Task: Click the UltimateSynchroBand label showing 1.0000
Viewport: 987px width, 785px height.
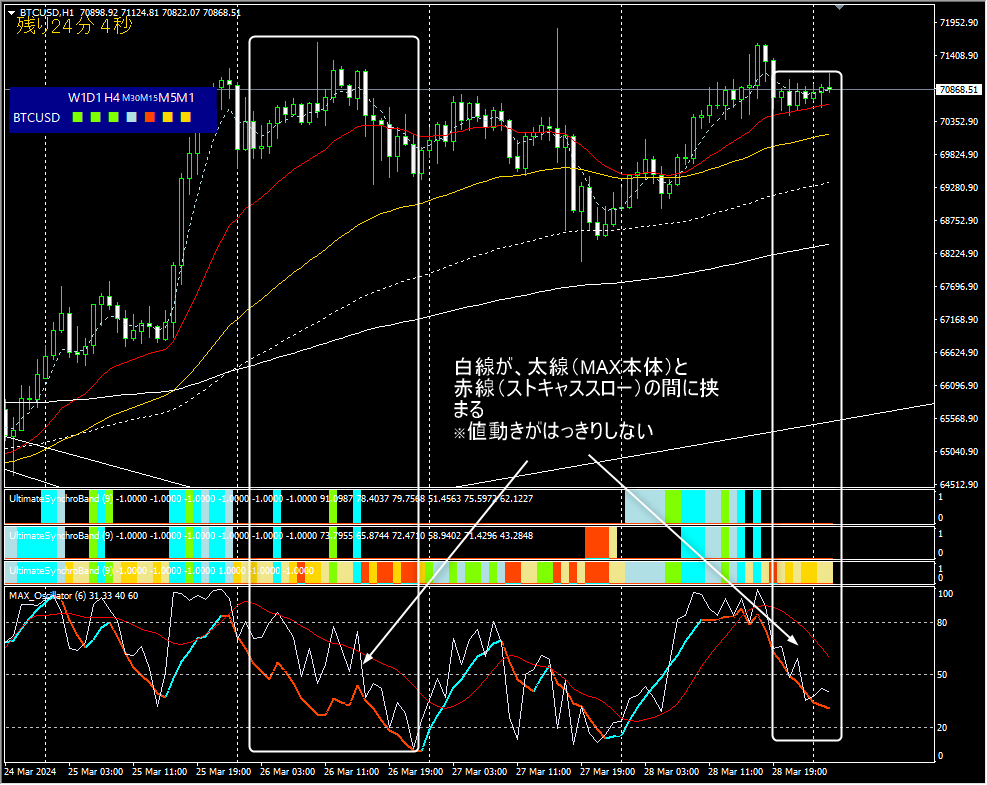Action: (x=161, y=571)
